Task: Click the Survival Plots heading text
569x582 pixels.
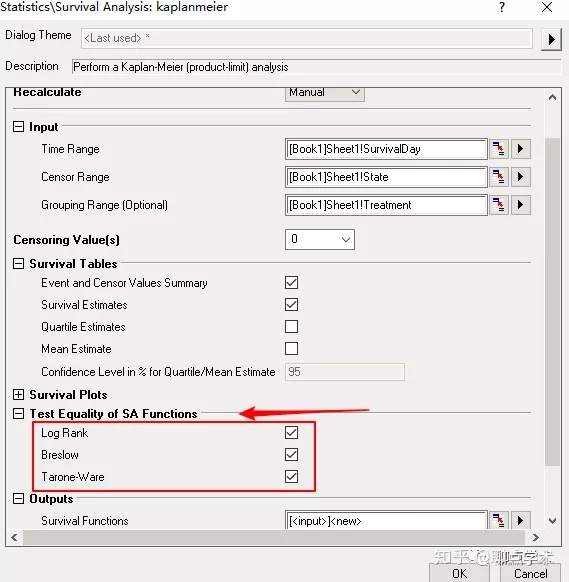Action: [x=68, y=395]
